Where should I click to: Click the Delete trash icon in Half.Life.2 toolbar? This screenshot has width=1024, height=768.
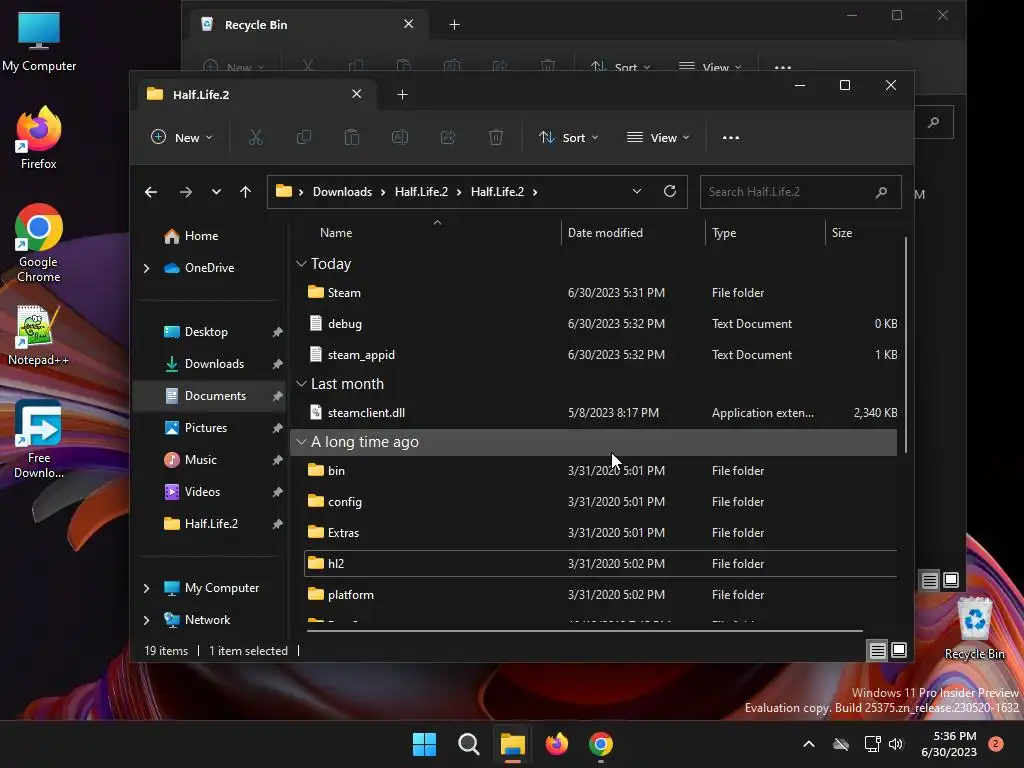click(x=496, y=138)
